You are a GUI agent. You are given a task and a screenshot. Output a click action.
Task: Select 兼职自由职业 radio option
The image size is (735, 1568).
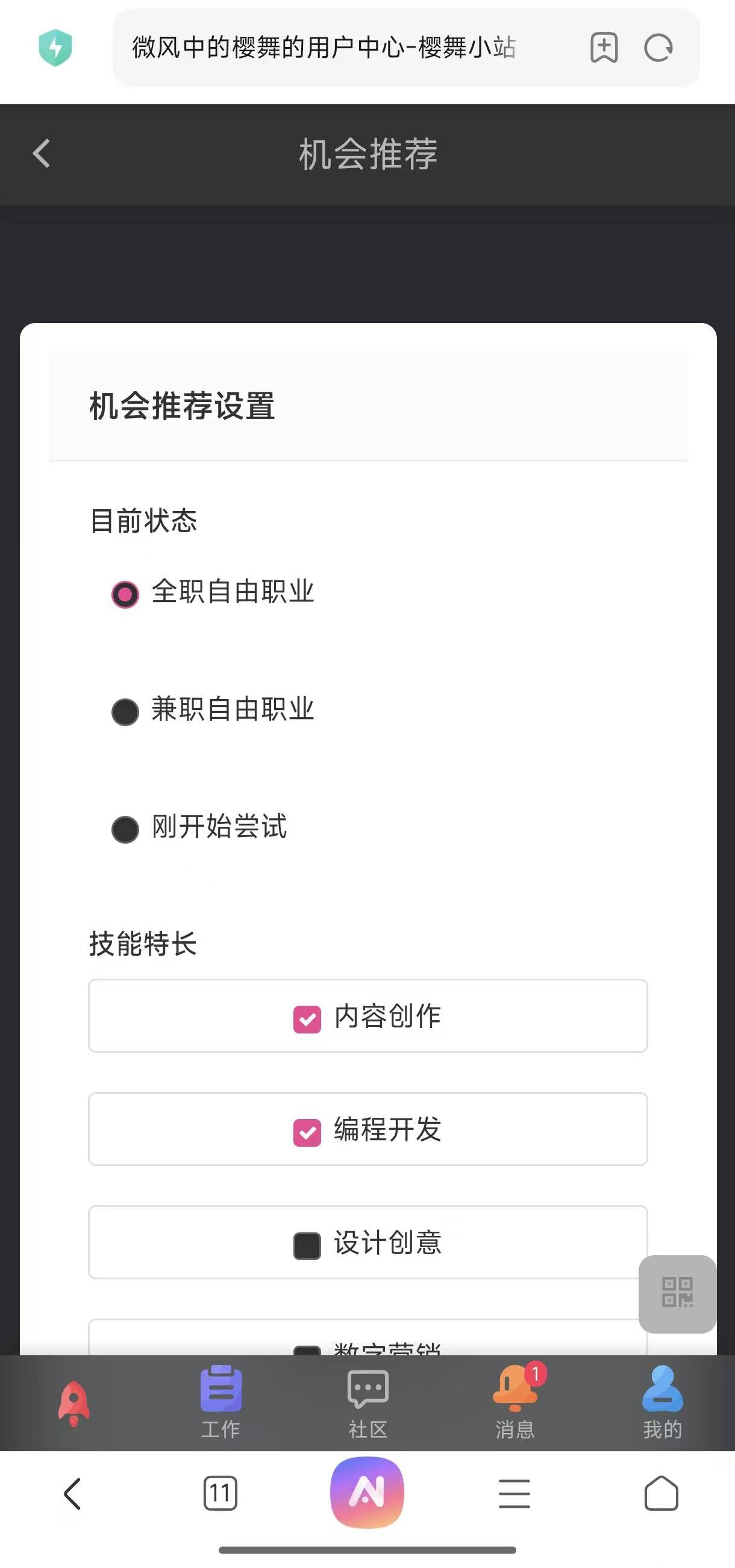(x=125, y=712)
